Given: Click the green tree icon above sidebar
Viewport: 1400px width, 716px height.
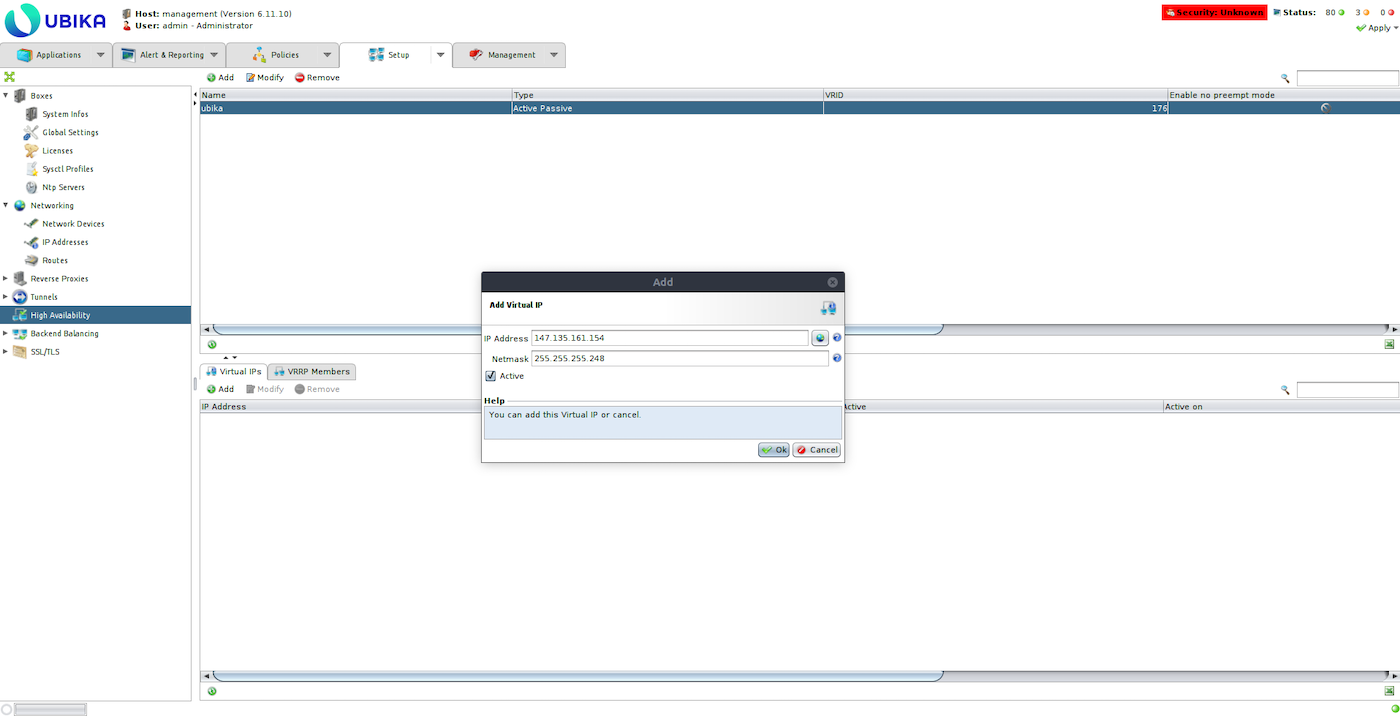Looking at the screenshot, I should tap(9, 77).
